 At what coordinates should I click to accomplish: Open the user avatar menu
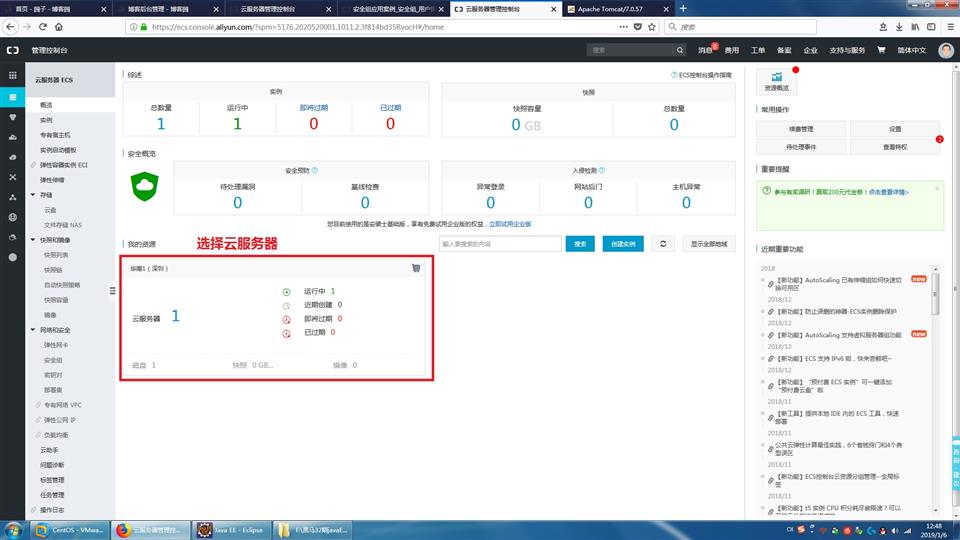pos(946,50)
